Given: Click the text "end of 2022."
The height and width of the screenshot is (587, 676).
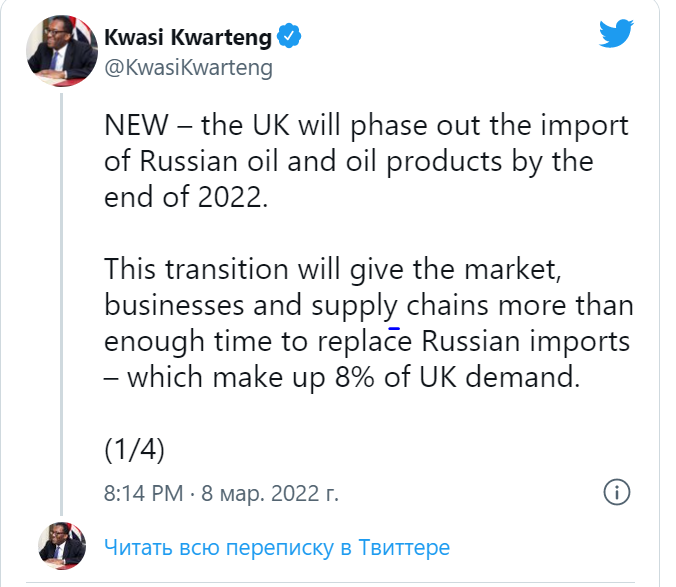Looking at the screenshot, I should (187, 195).
